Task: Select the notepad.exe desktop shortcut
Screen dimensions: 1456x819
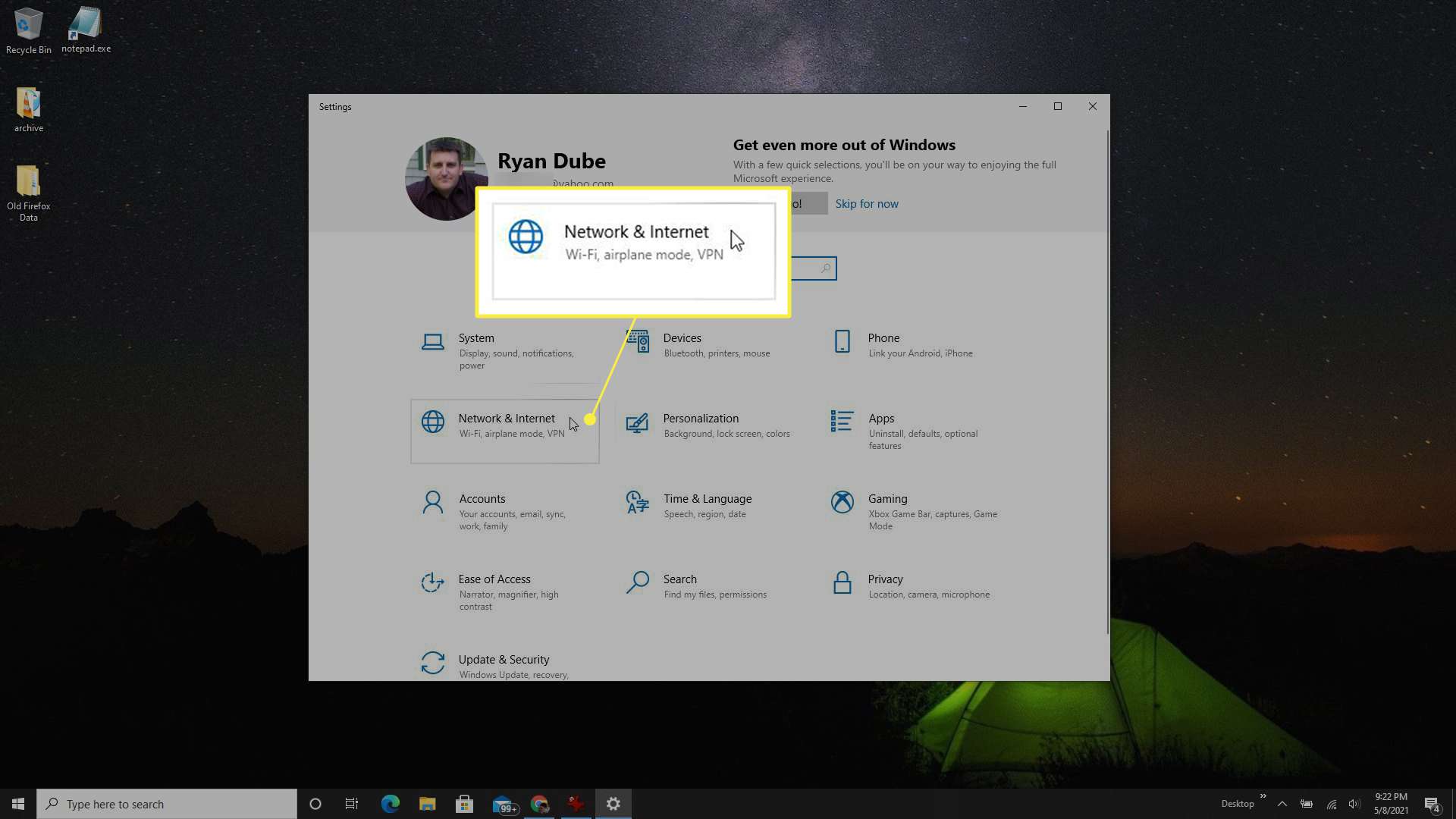Action: click(x=86, y=30)
